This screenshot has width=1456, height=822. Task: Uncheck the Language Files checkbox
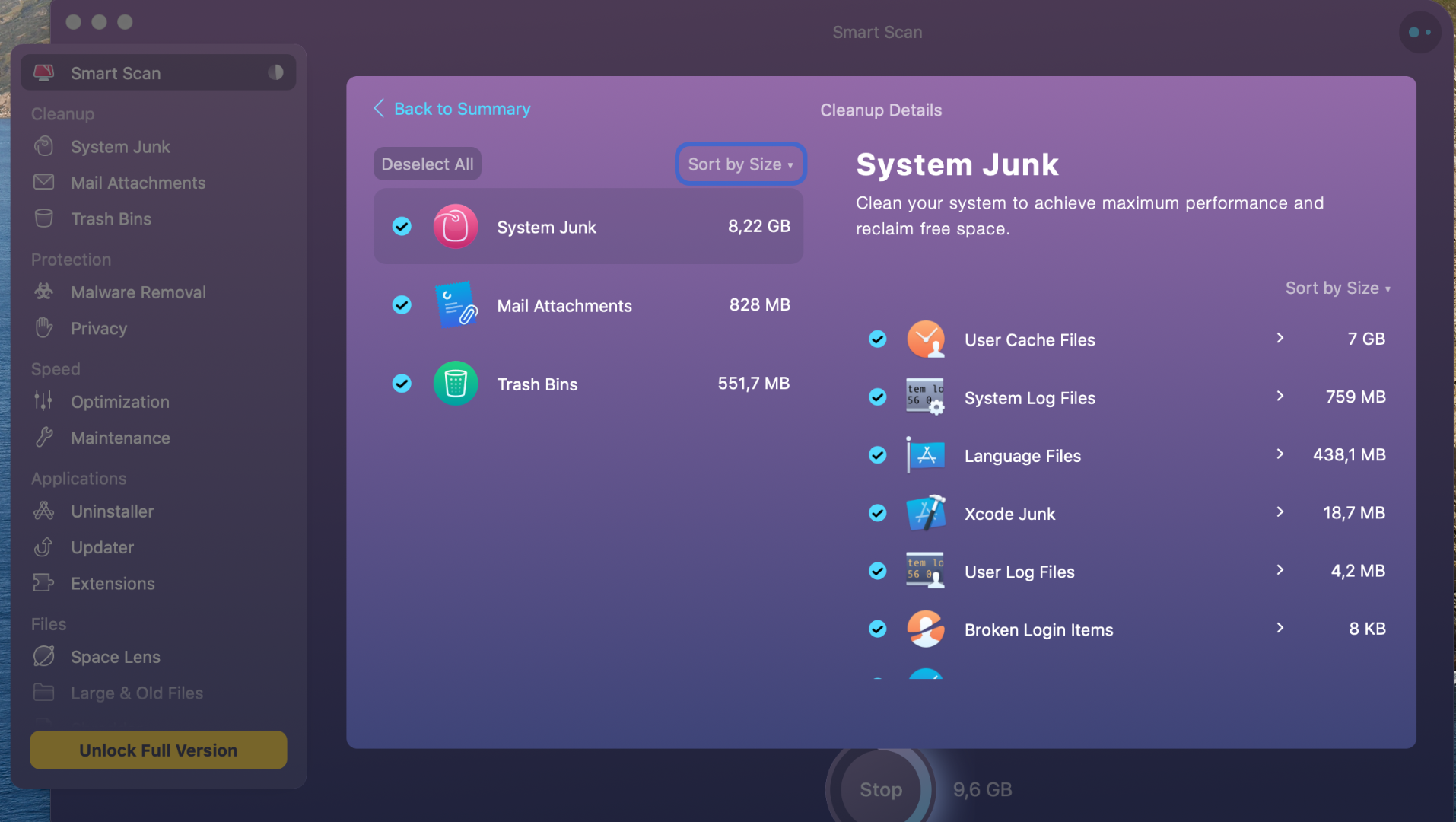[x=878, y=454]
